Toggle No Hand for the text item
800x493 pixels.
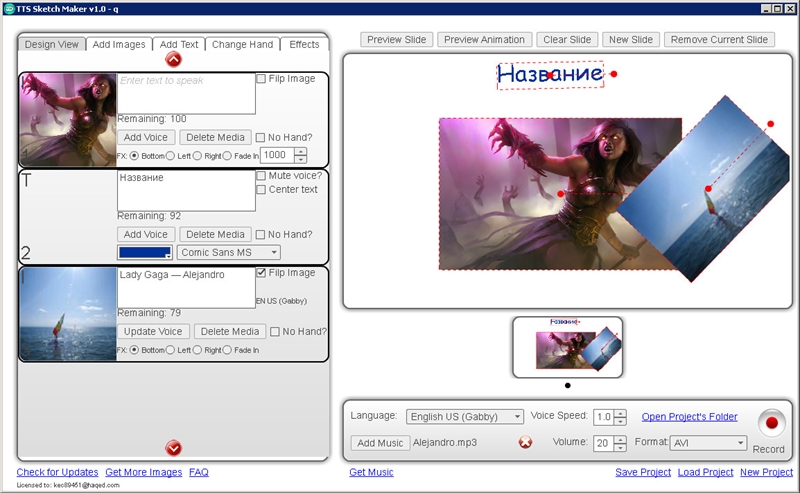pyautogui.click(x=260, y=234)
